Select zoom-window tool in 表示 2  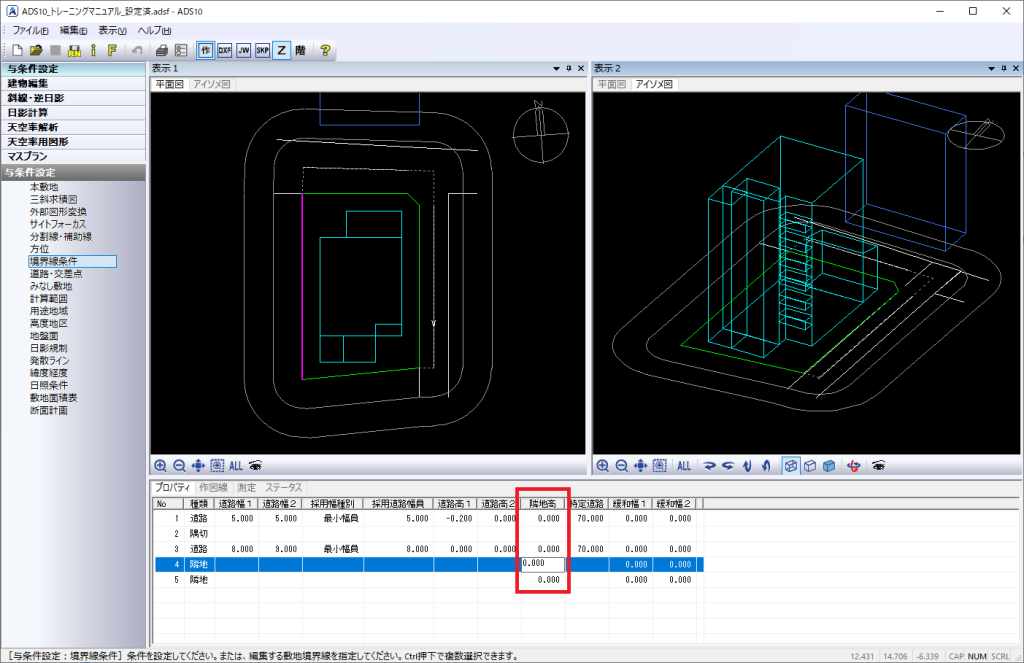pyautogui.click(x=660, y=466)
